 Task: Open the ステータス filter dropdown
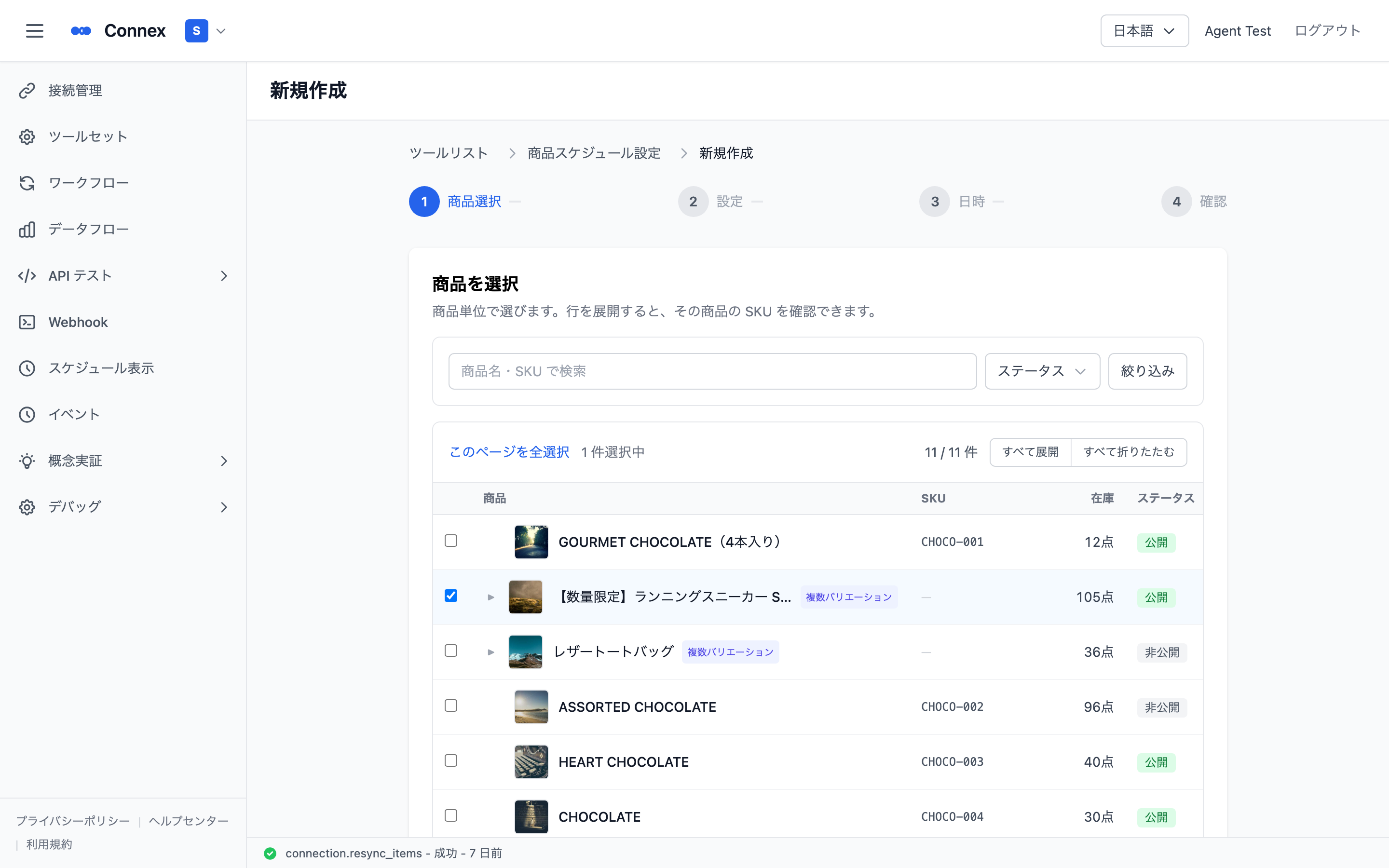pos(1042,371)
